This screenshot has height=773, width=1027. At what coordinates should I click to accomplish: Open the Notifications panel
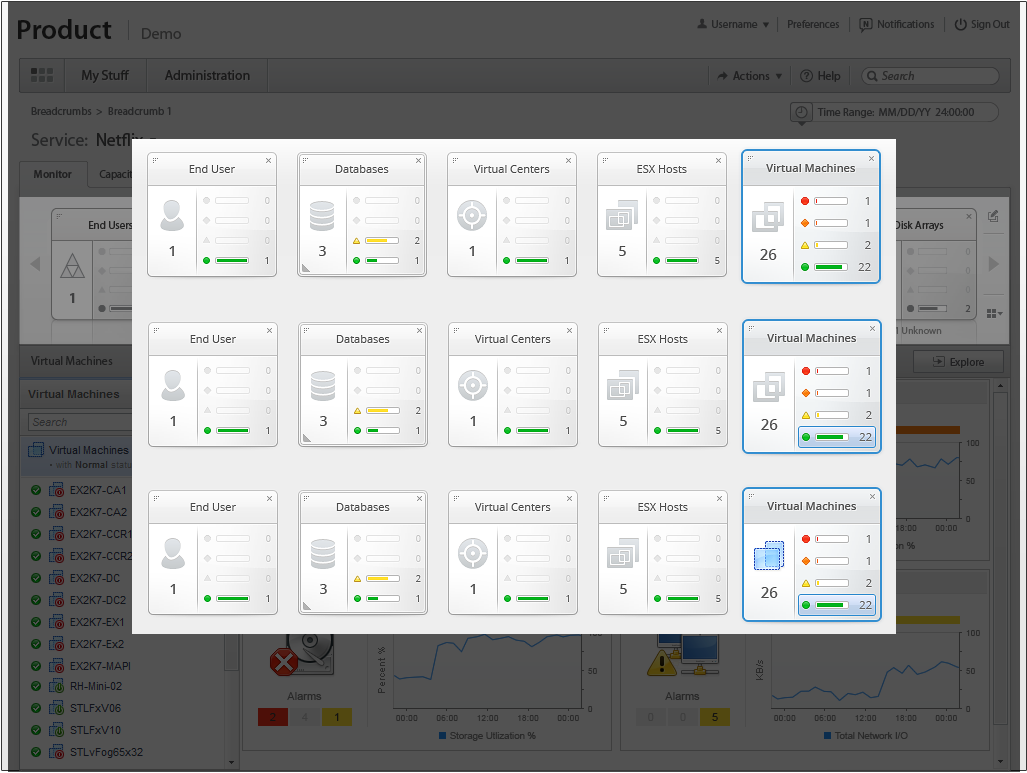[897, 25]
